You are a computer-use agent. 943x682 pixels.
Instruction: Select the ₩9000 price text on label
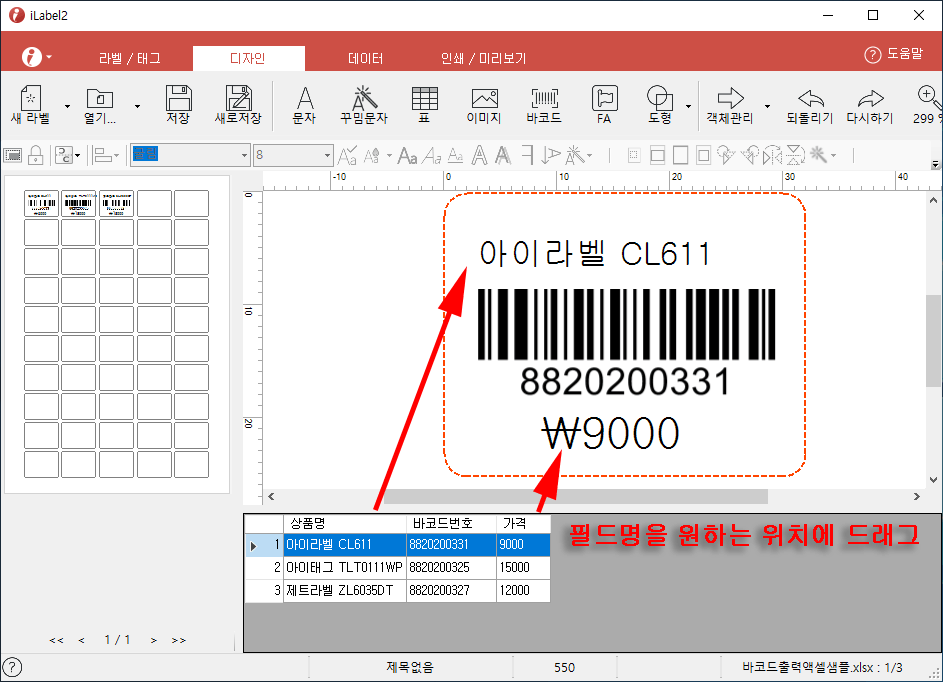(611, 433)
